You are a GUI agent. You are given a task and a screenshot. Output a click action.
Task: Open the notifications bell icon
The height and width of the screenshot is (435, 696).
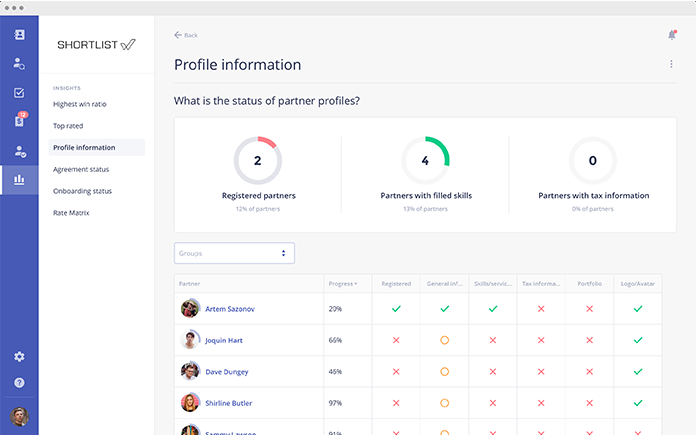(671, 35)
